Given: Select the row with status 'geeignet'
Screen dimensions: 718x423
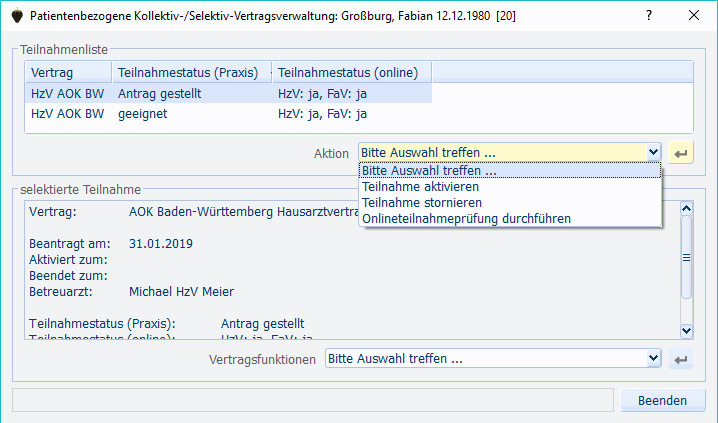Looking at the screenshot, I should point(228,114).
